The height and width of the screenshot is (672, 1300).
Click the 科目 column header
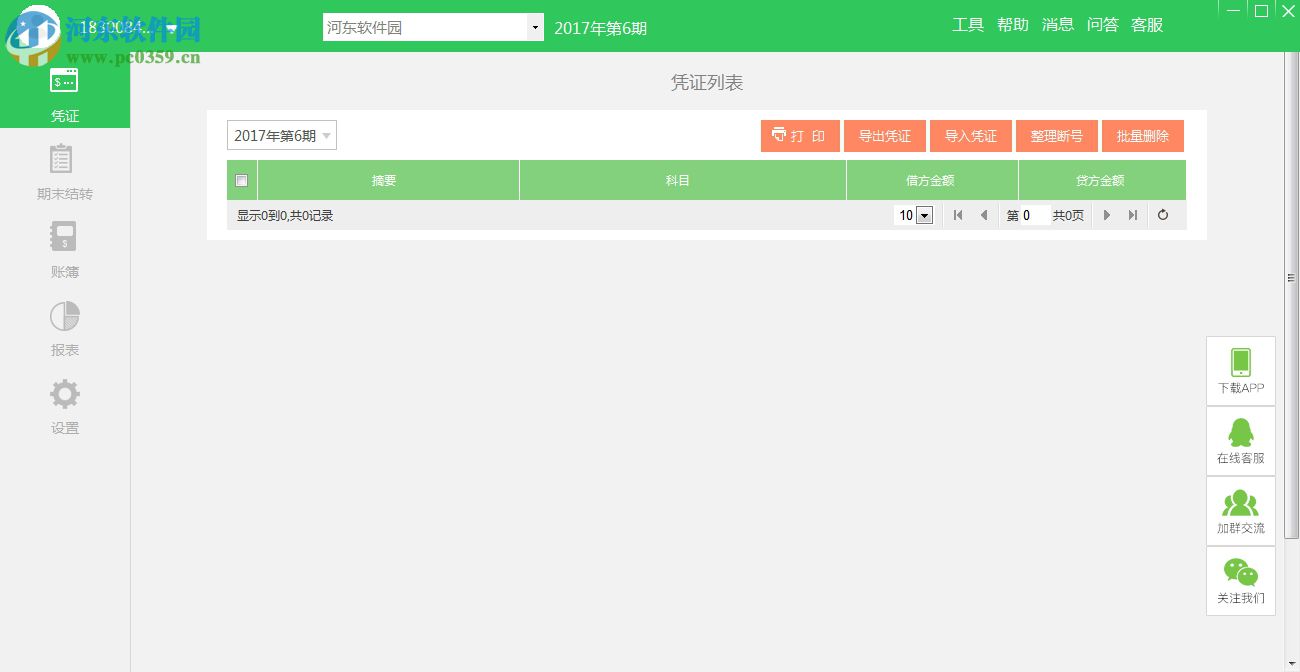click(x=683, y=181)
